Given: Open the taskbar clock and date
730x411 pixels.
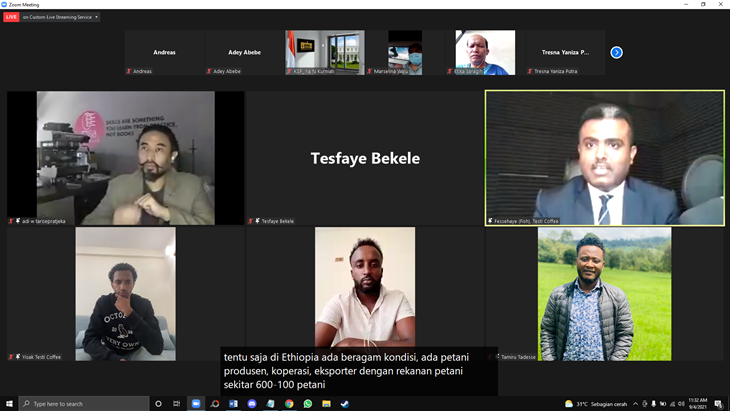Looking at the screenshot, I should 696,404.
